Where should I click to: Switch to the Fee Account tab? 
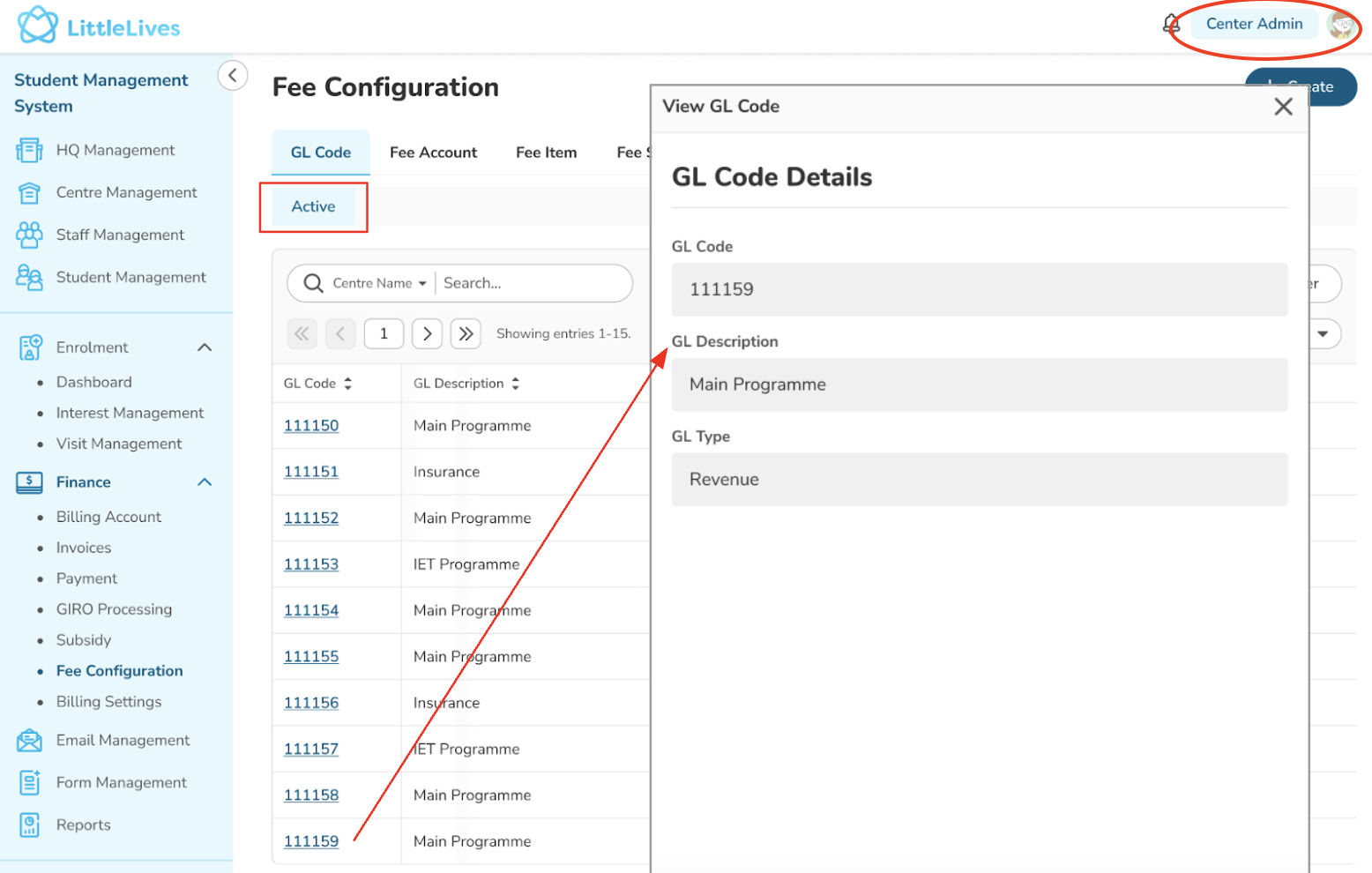point(433,153)
